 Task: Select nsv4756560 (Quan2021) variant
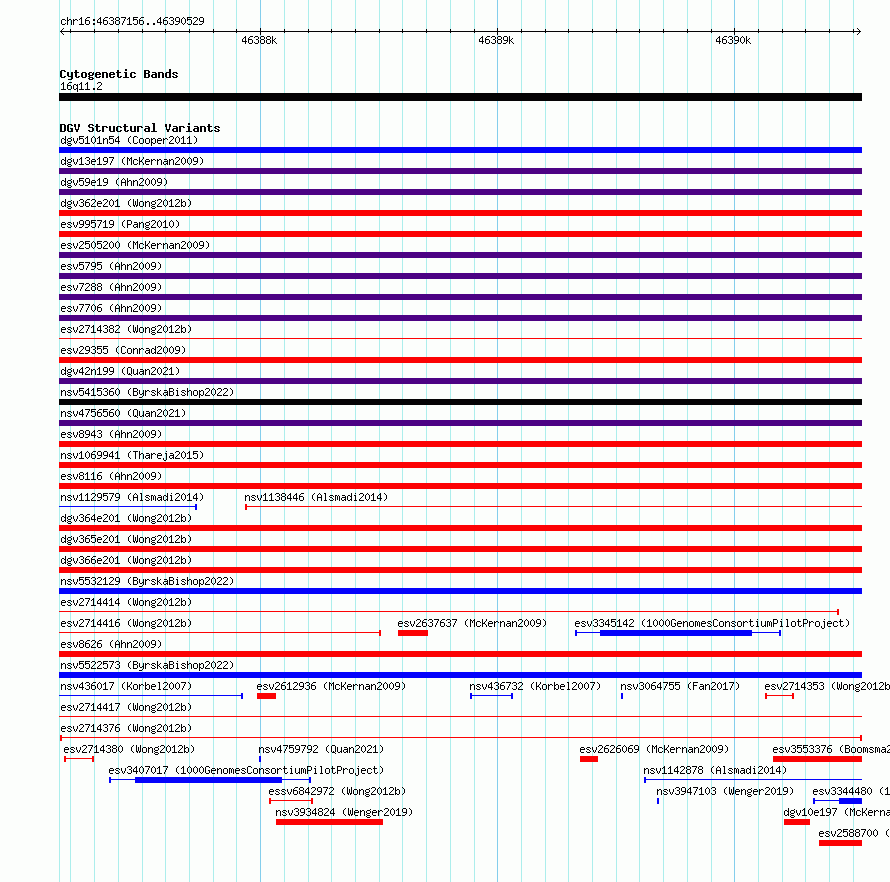[123, 413]
